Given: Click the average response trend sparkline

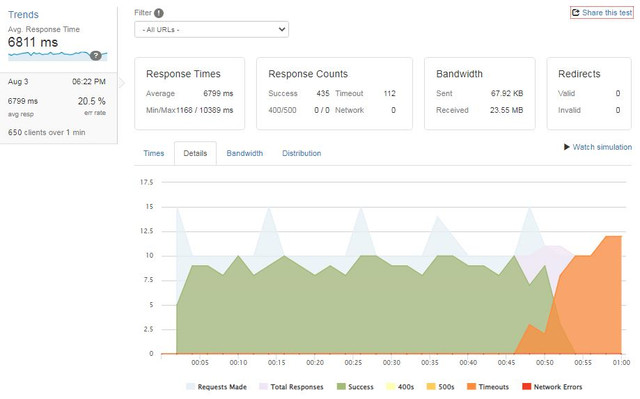Looking at the screenshot, I should (58, 56).
